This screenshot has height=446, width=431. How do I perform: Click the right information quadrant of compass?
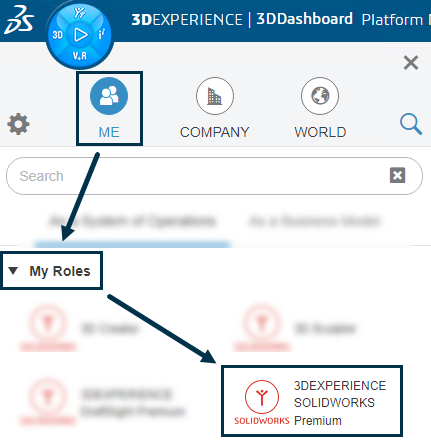pos(101,34)
